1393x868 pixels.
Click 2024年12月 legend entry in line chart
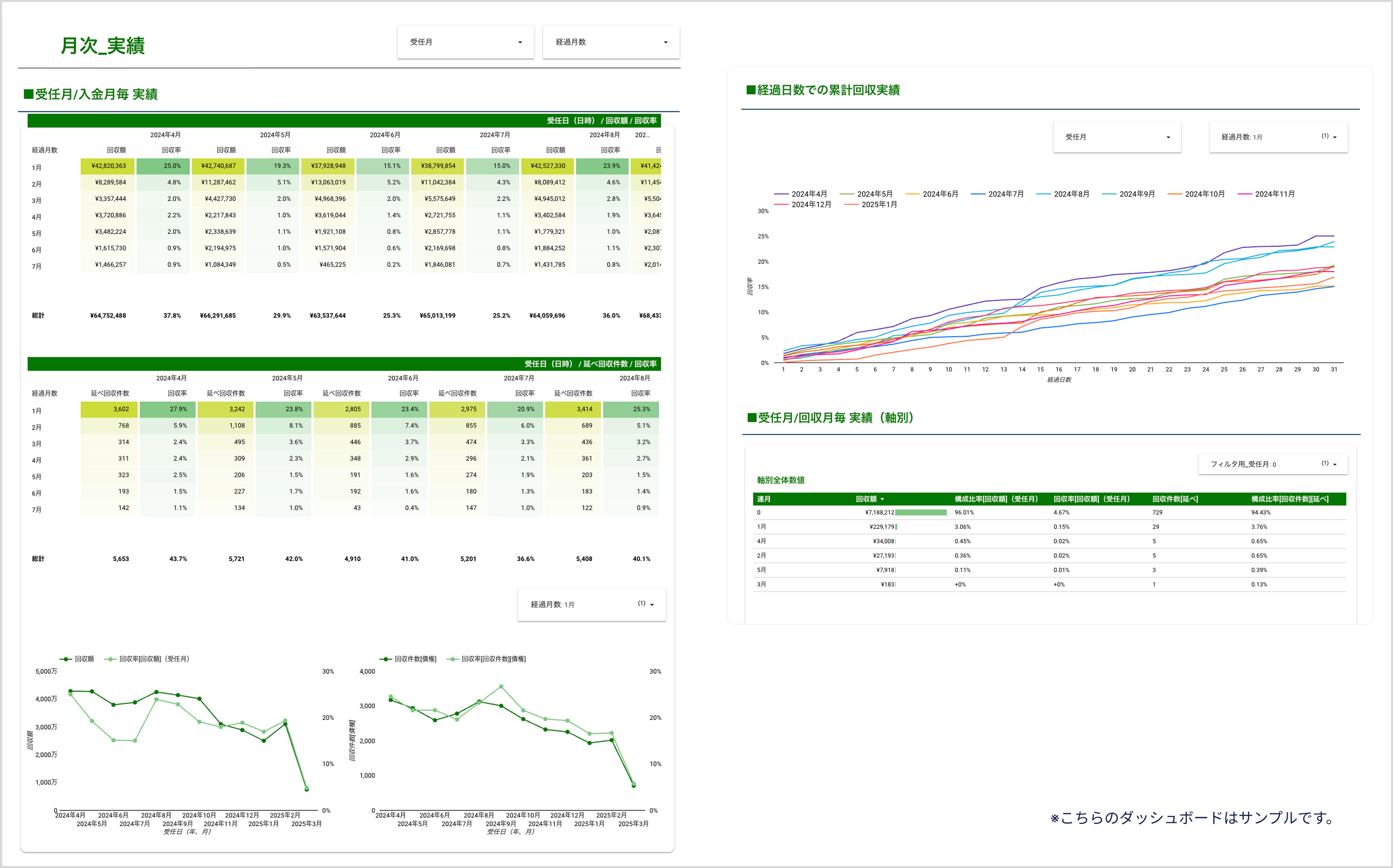(811, 205)
